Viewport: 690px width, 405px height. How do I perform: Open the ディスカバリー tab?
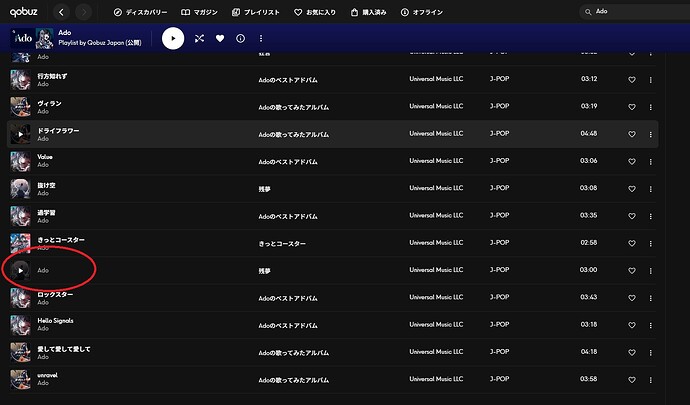coord(140,12)
